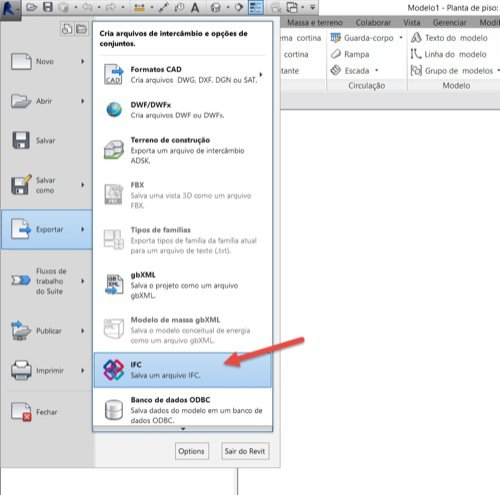
Task: Switch to the Colaborar ribbon tab
Action: [373, 23]
